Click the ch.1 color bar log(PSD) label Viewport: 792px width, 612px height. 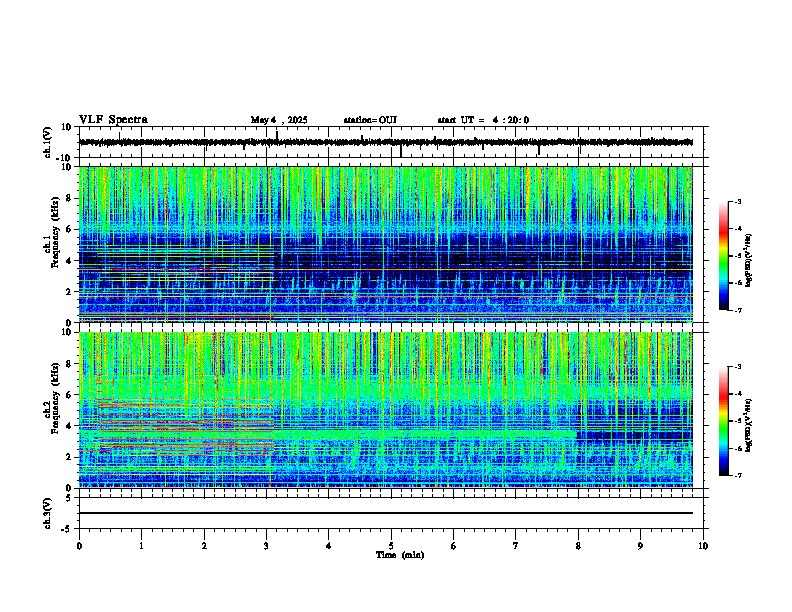[x=748, y=260]
